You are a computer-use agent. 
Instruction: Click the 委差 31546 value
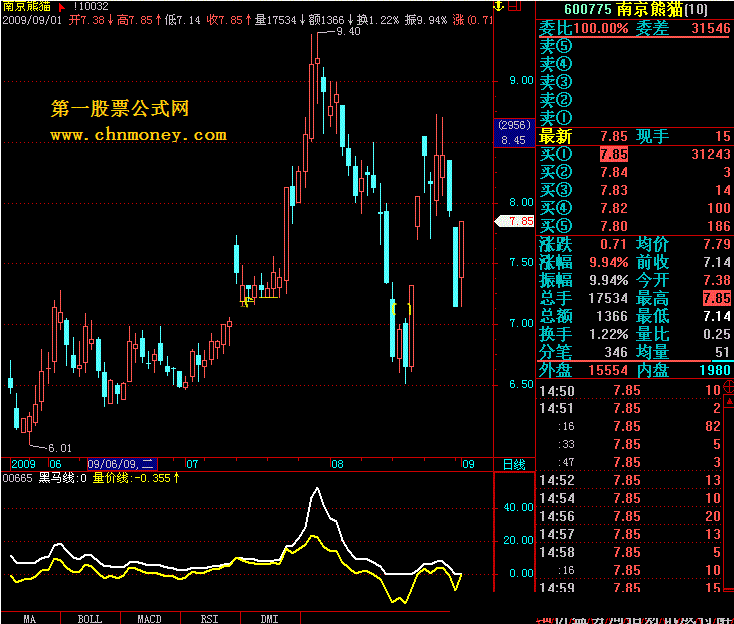coord(711,29)
